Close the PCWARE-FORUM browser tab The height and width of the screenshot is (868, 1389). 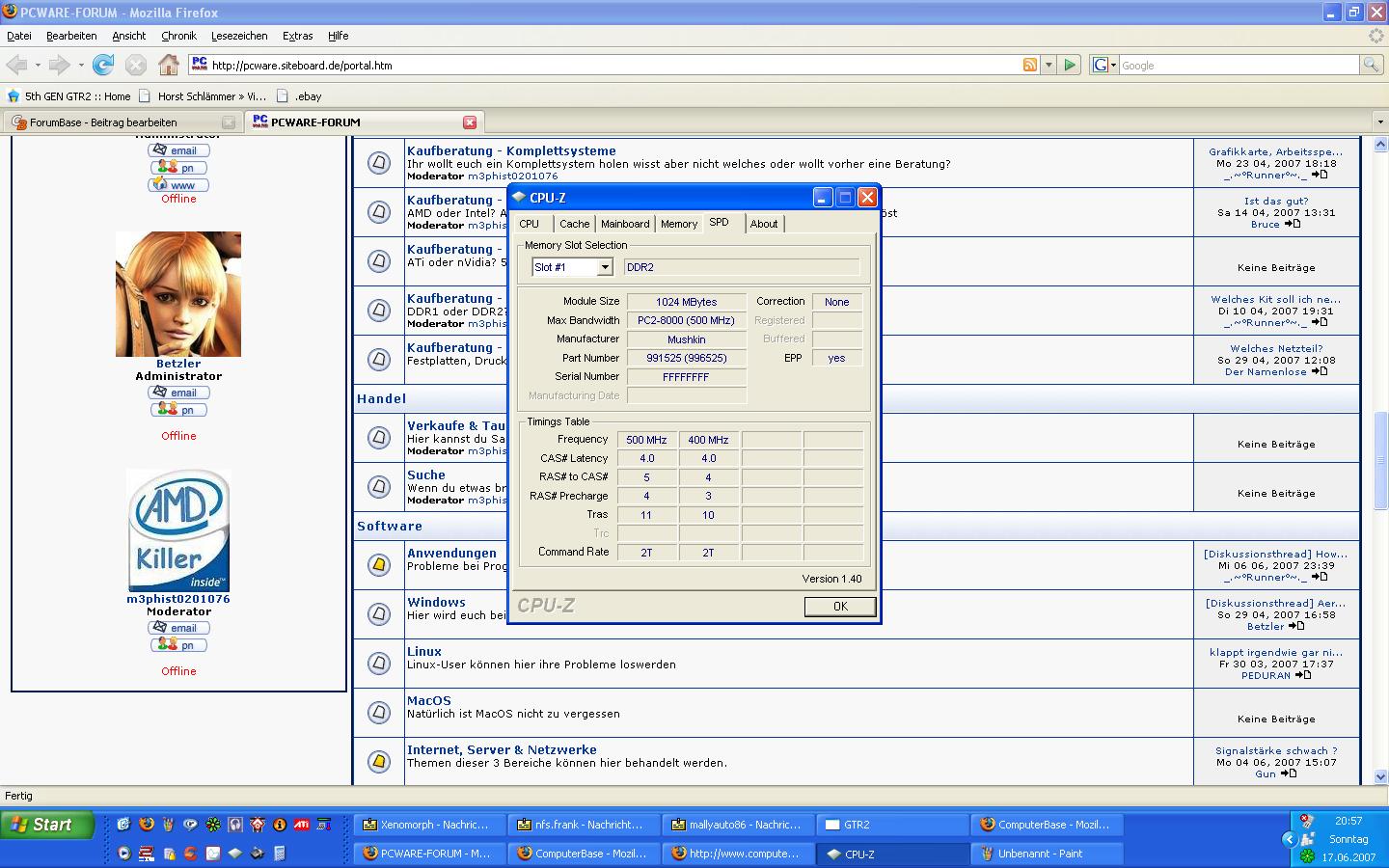tap(470, 122)
